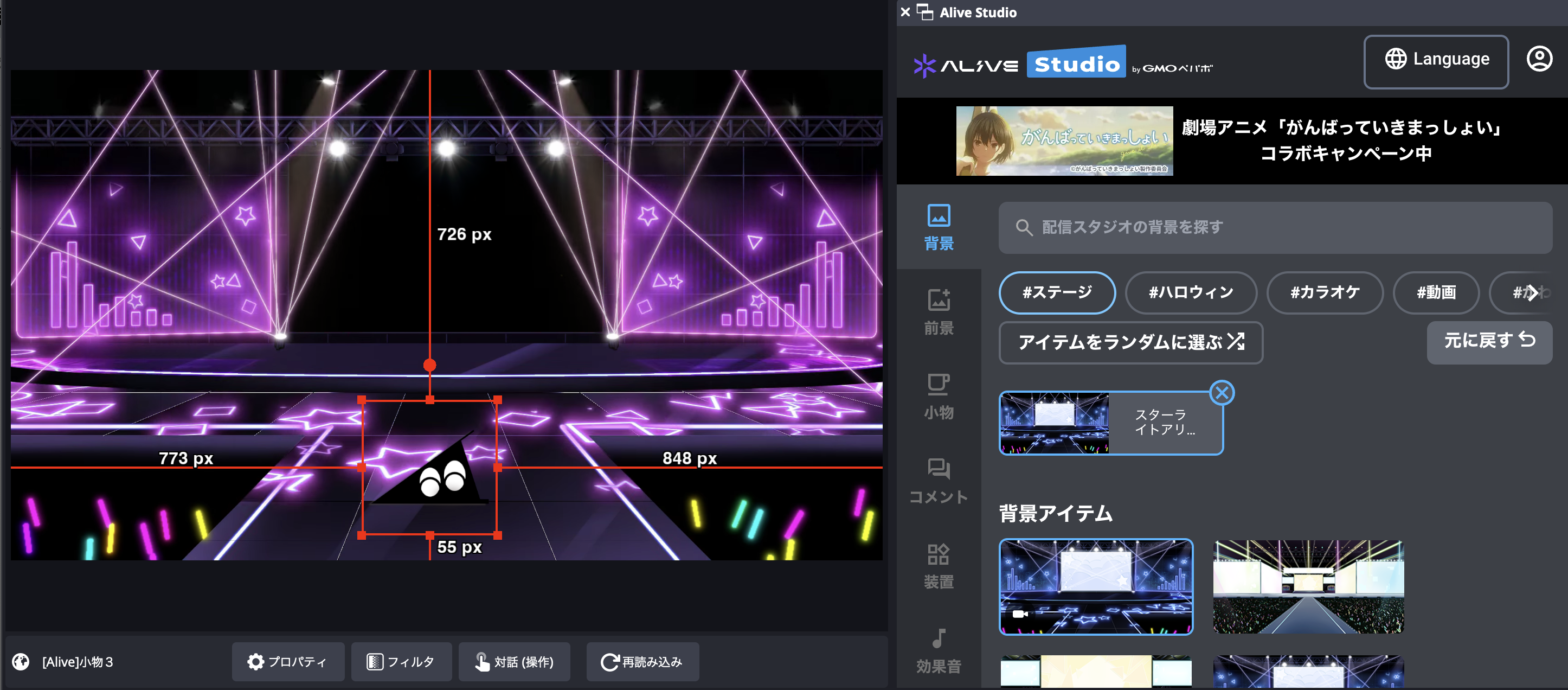Click the background search input field
Image resolution: width=1568 pixels, height=690 pixels.
pyautogui.click(x=1274, y=227)
